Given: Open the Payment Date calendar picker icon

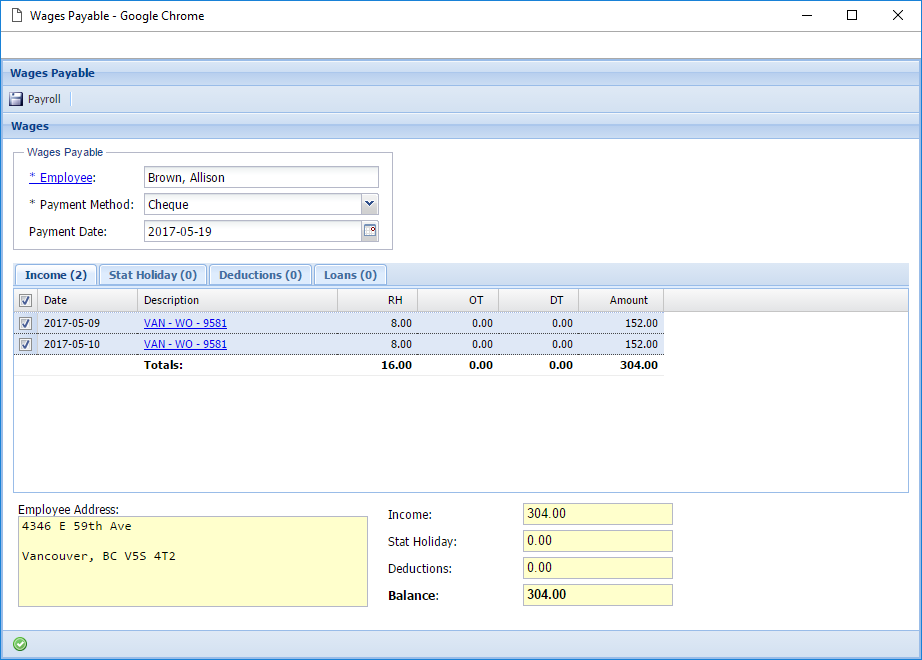Looking at the screenshot, I should [370, 231].
